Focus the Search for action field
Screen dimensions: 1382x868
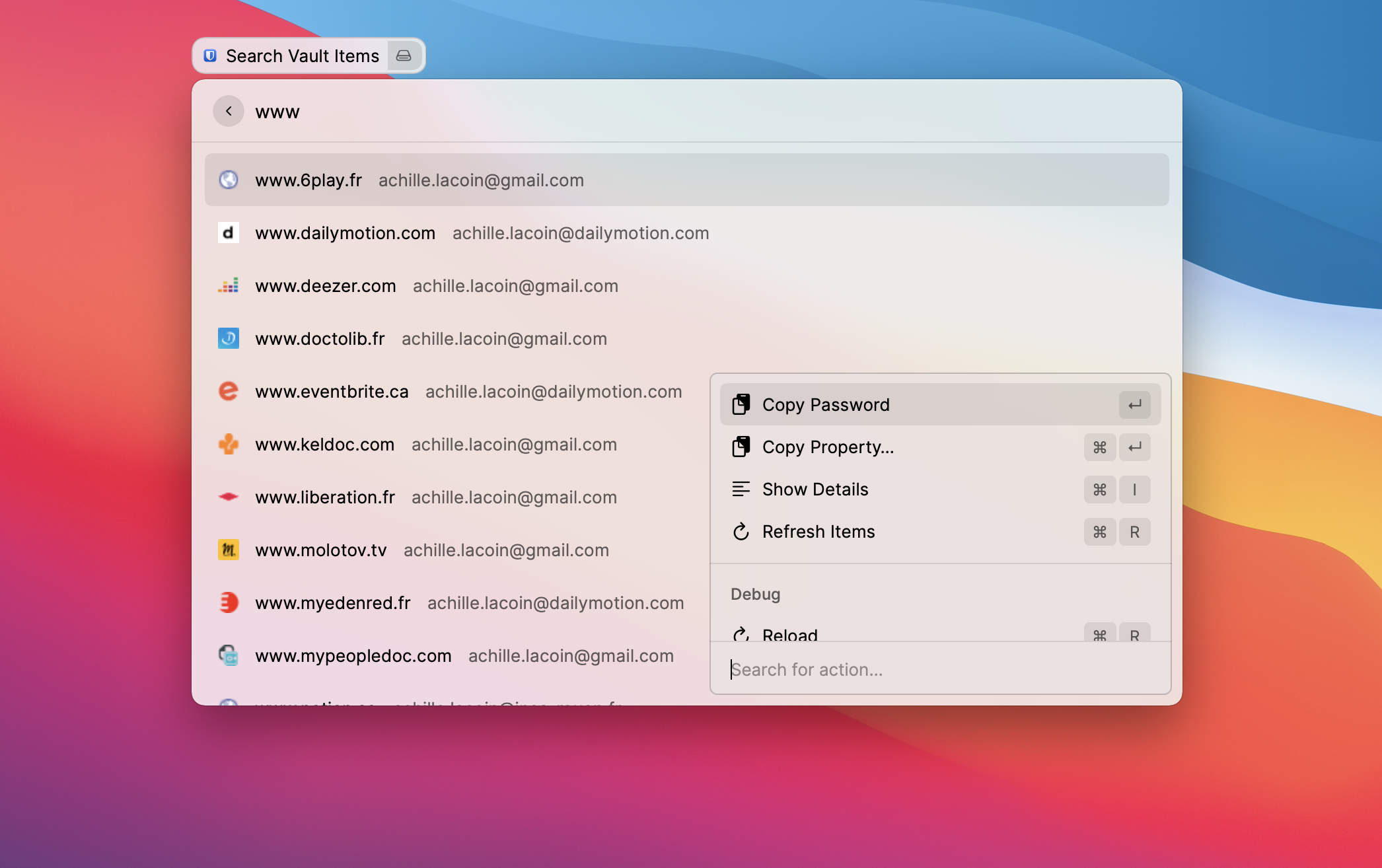point(938,669)
